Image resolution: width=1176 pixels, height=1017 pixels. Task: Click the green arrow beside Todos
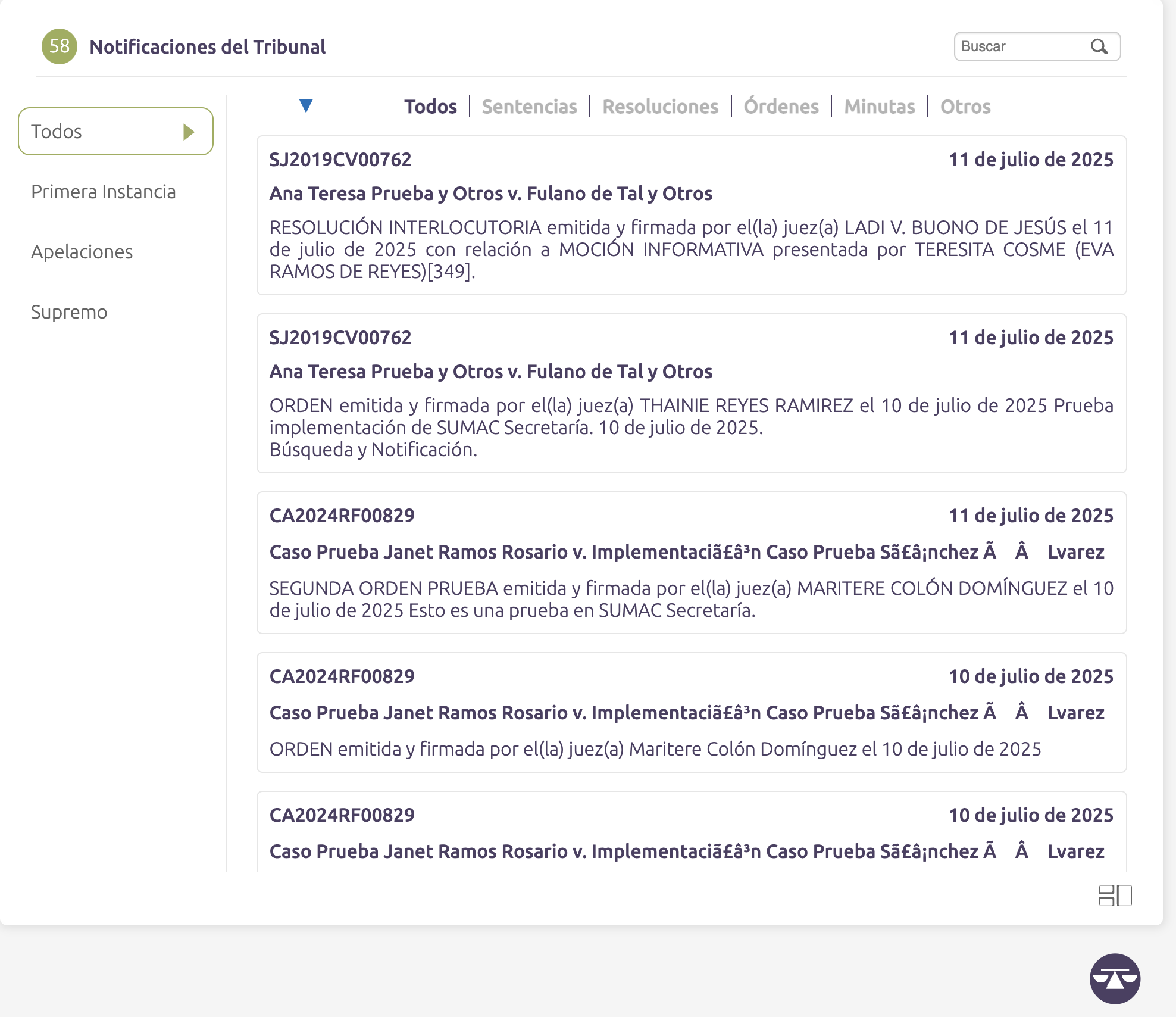189,132
